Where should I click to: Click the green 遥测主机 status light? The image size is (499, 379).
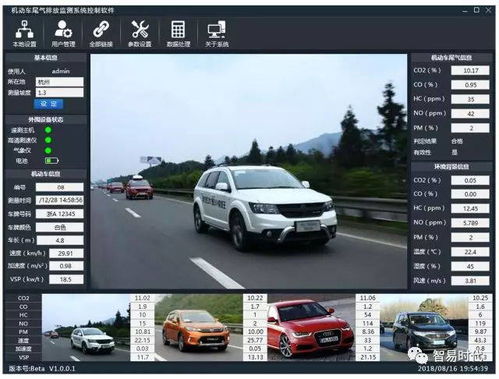[48, 130]
